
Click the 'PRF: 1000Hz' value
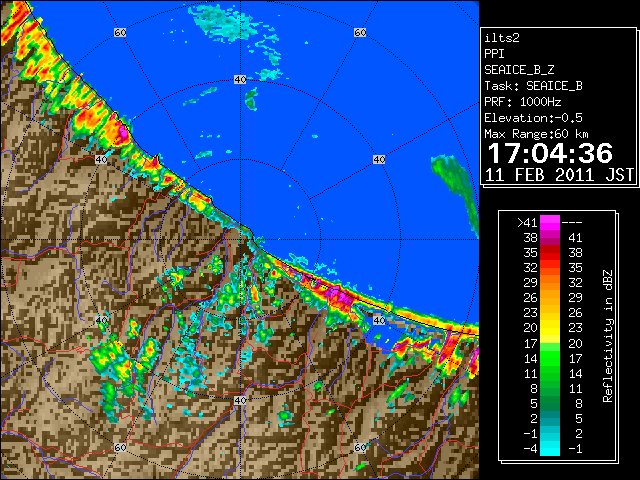click(x=523, y=102)
